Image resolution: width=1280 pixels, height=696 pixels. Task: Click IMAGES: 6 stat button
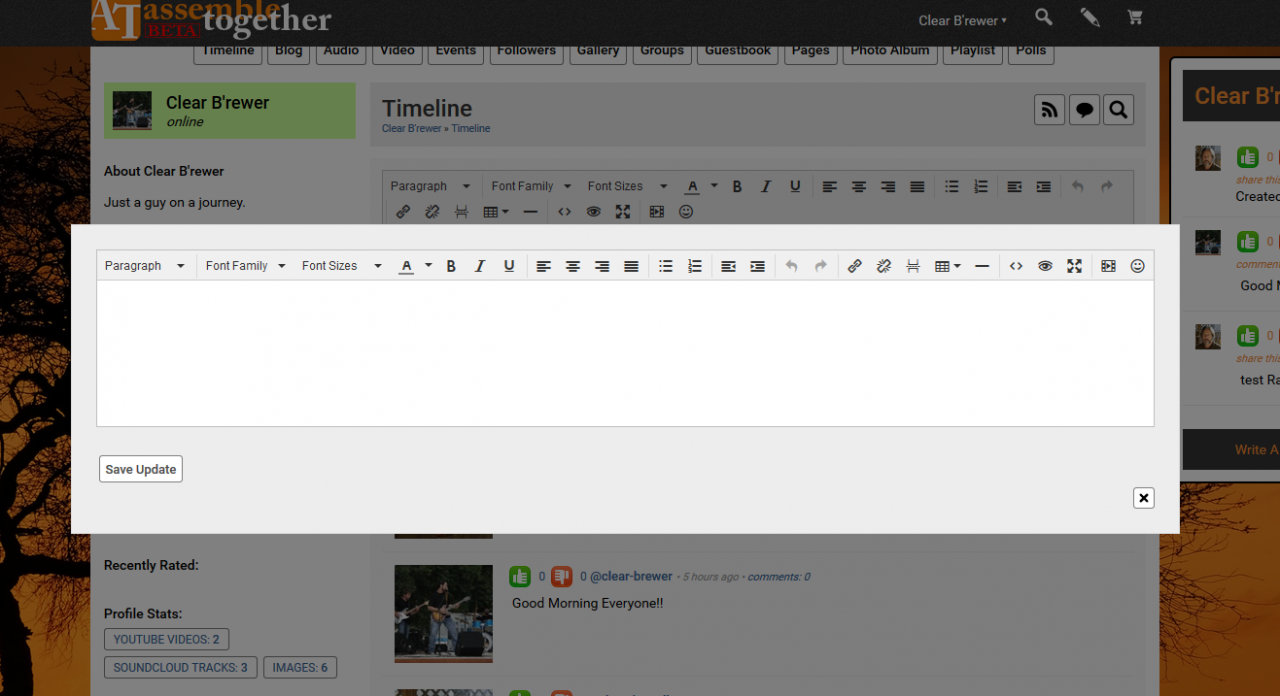(x=300, y=667)
